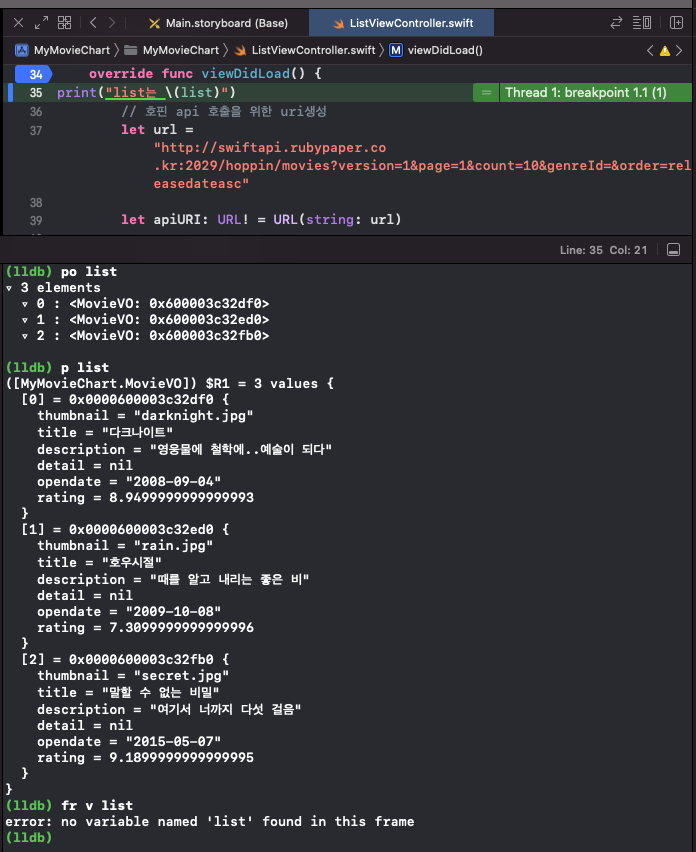Viewport: 696px width, 852px height.
Task: Open ListViewController.swift jump bar item
Action: pyautogui.click(x=305, y=51)
